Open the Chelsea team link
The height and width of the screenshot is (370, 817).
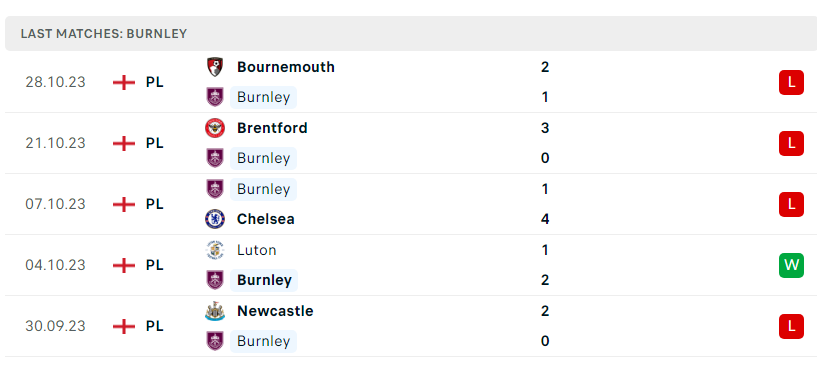click(x=266, y=219)
